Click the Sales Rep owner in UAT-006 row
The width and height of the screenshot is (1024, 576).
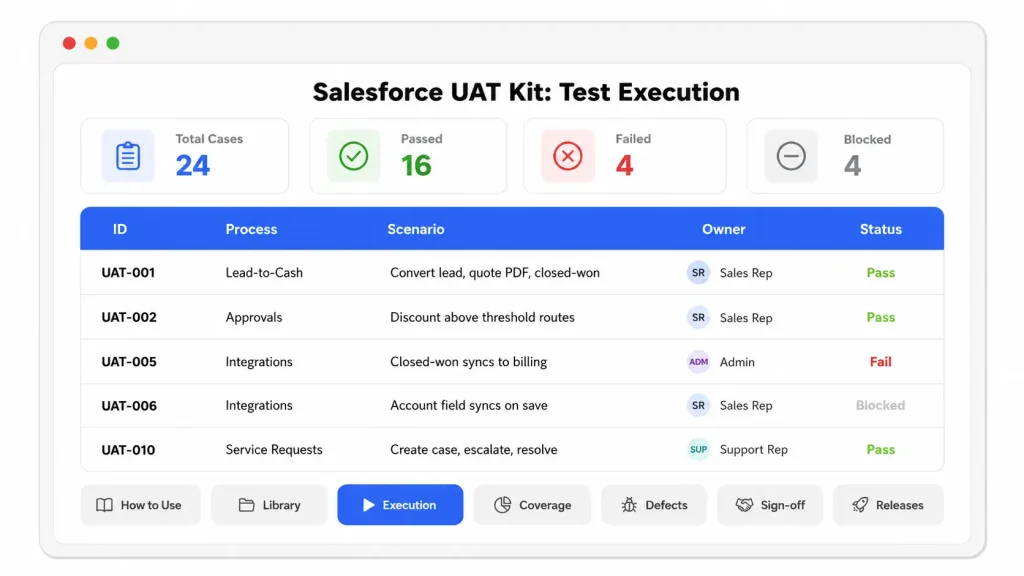746,406
